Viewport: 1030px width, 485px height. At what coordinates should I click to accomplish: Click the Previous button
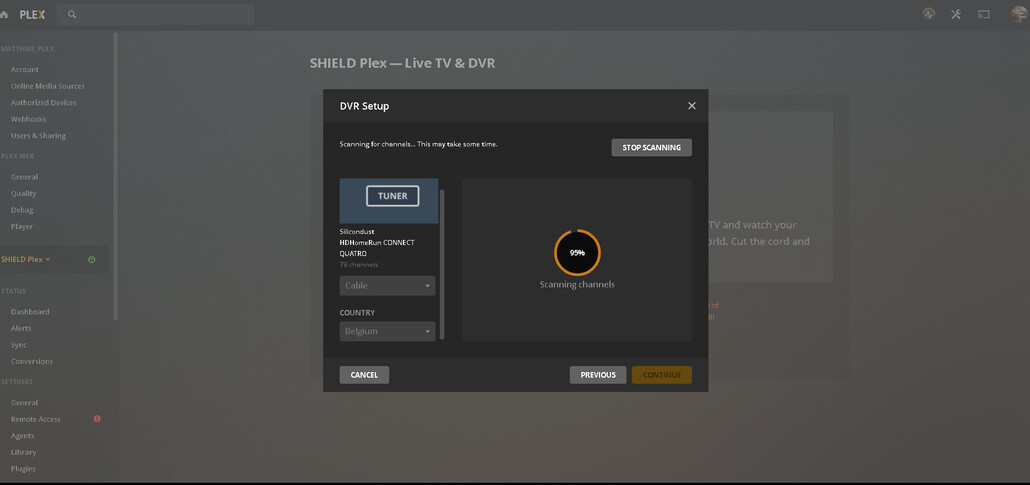tap(598, 375)
